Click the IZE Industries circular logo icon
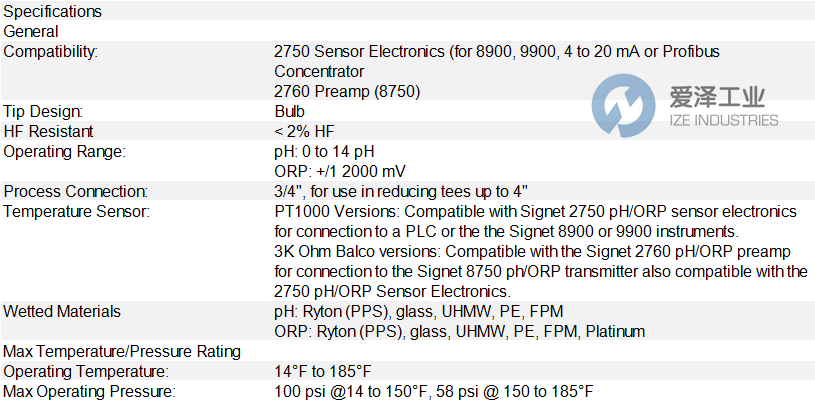The width and height of the screenshot is (815, 401). click(x=623, y=106)
